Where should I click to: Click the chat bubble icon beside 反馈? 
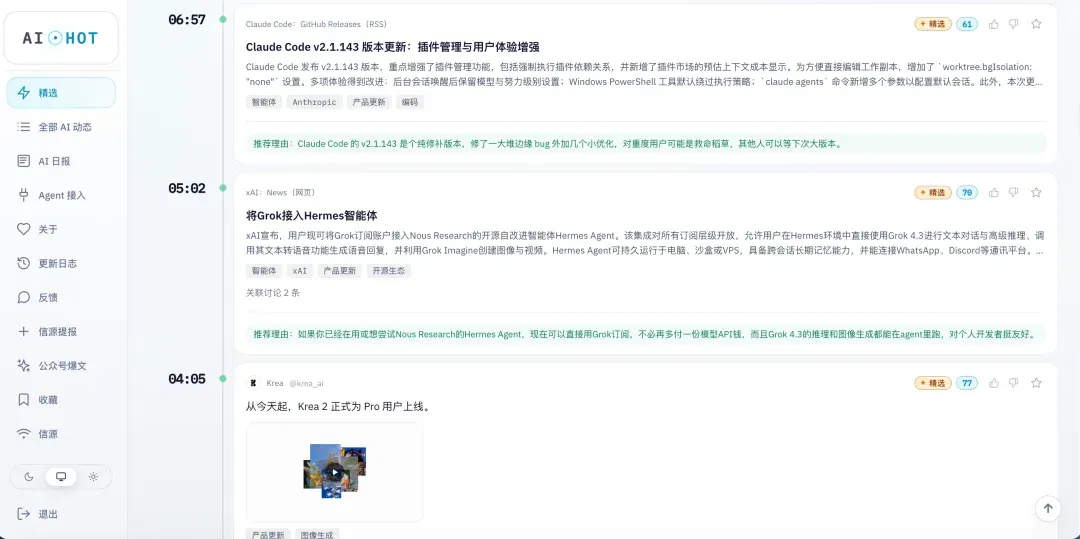click(x=24, y=297)
